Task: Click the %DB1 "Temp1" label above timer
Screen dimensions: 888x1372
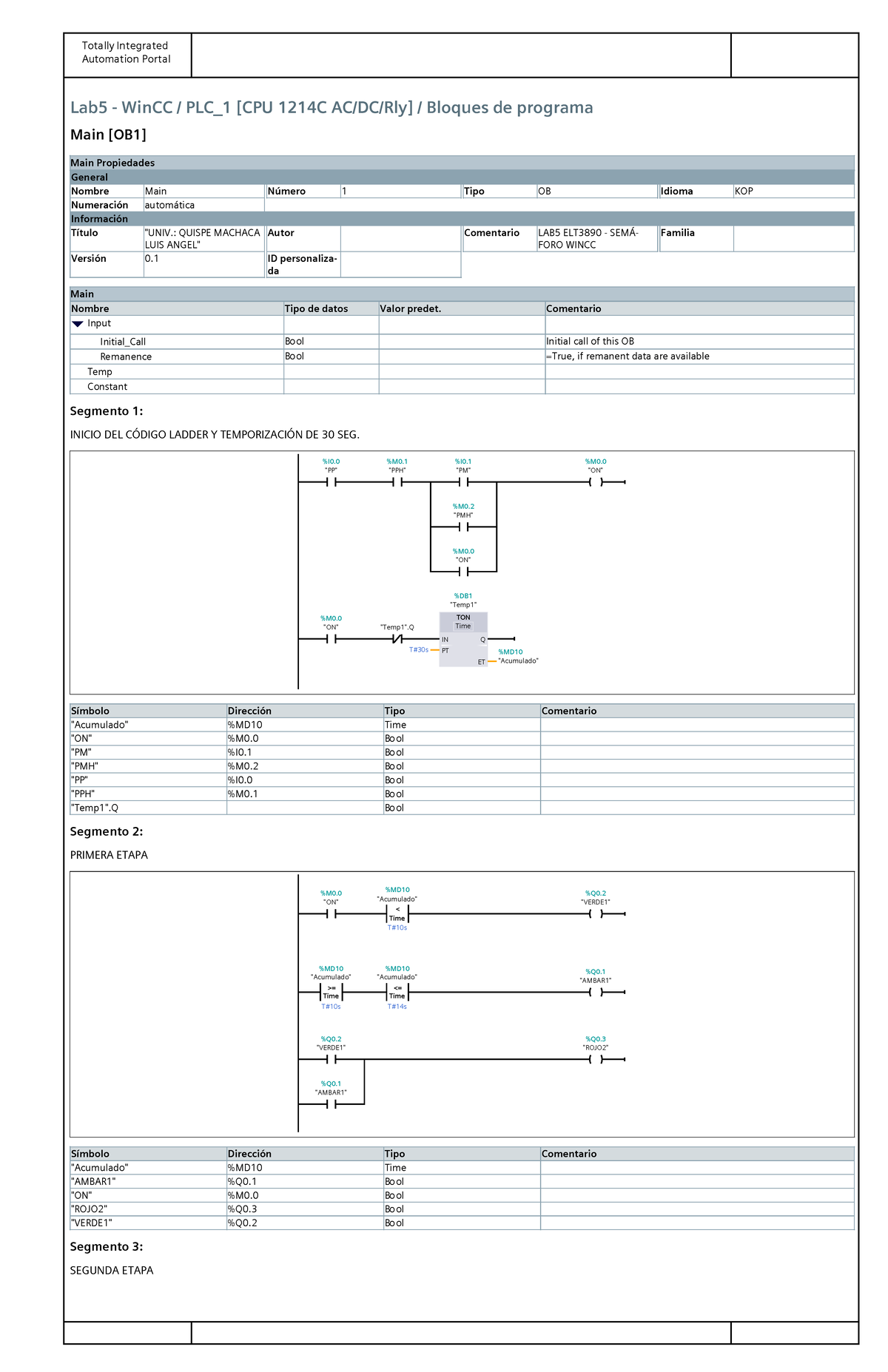Action: [x=463, y=601]
